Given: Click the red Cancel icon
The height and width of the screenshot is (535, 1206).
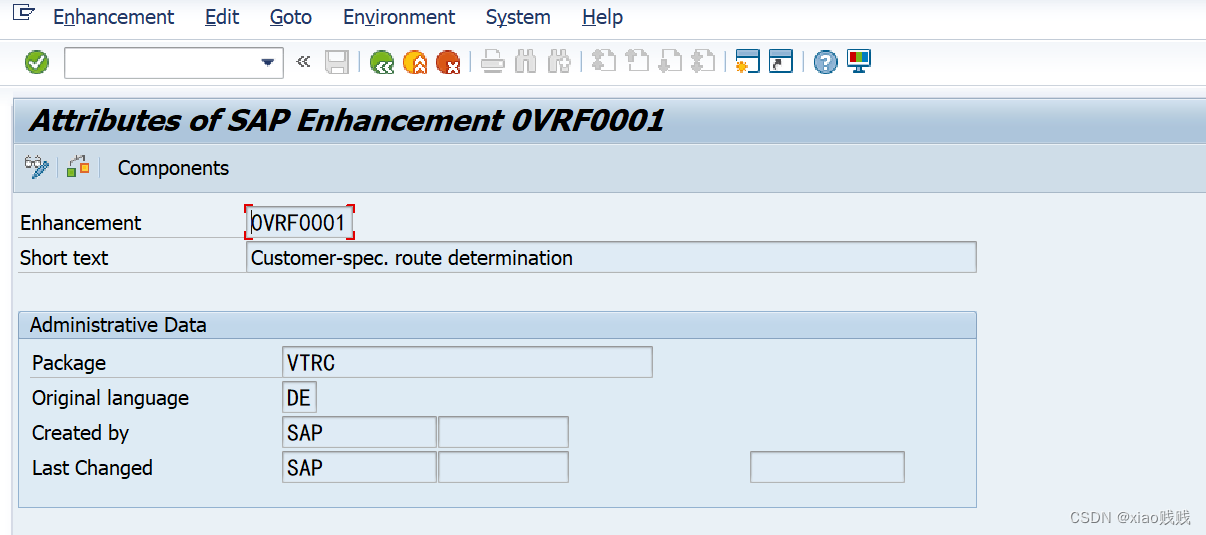Looking at the screenshot, I should click(x=448, y=62).
